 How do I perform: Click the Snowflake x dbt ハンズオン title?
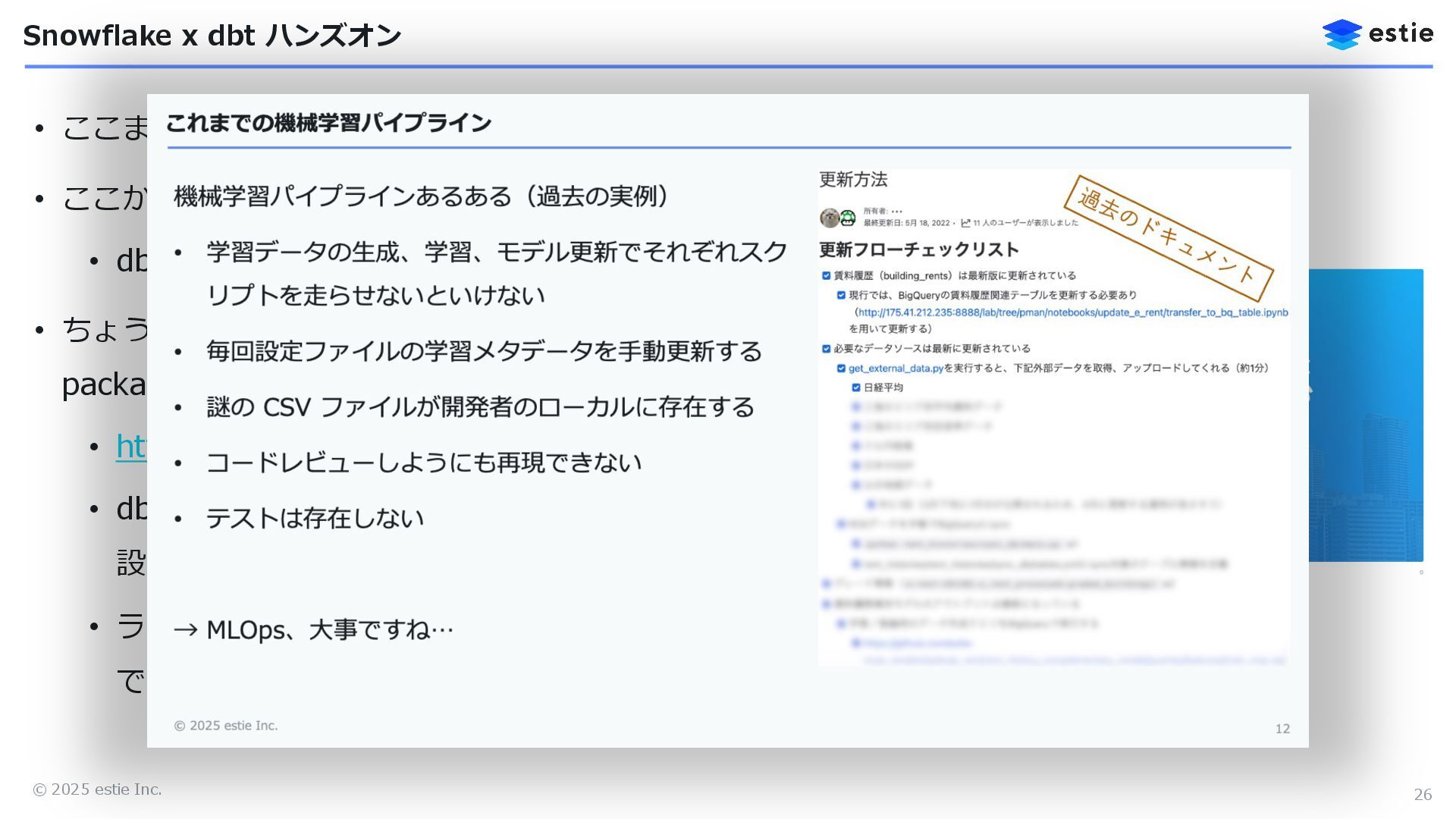click(x=212, y=36)
